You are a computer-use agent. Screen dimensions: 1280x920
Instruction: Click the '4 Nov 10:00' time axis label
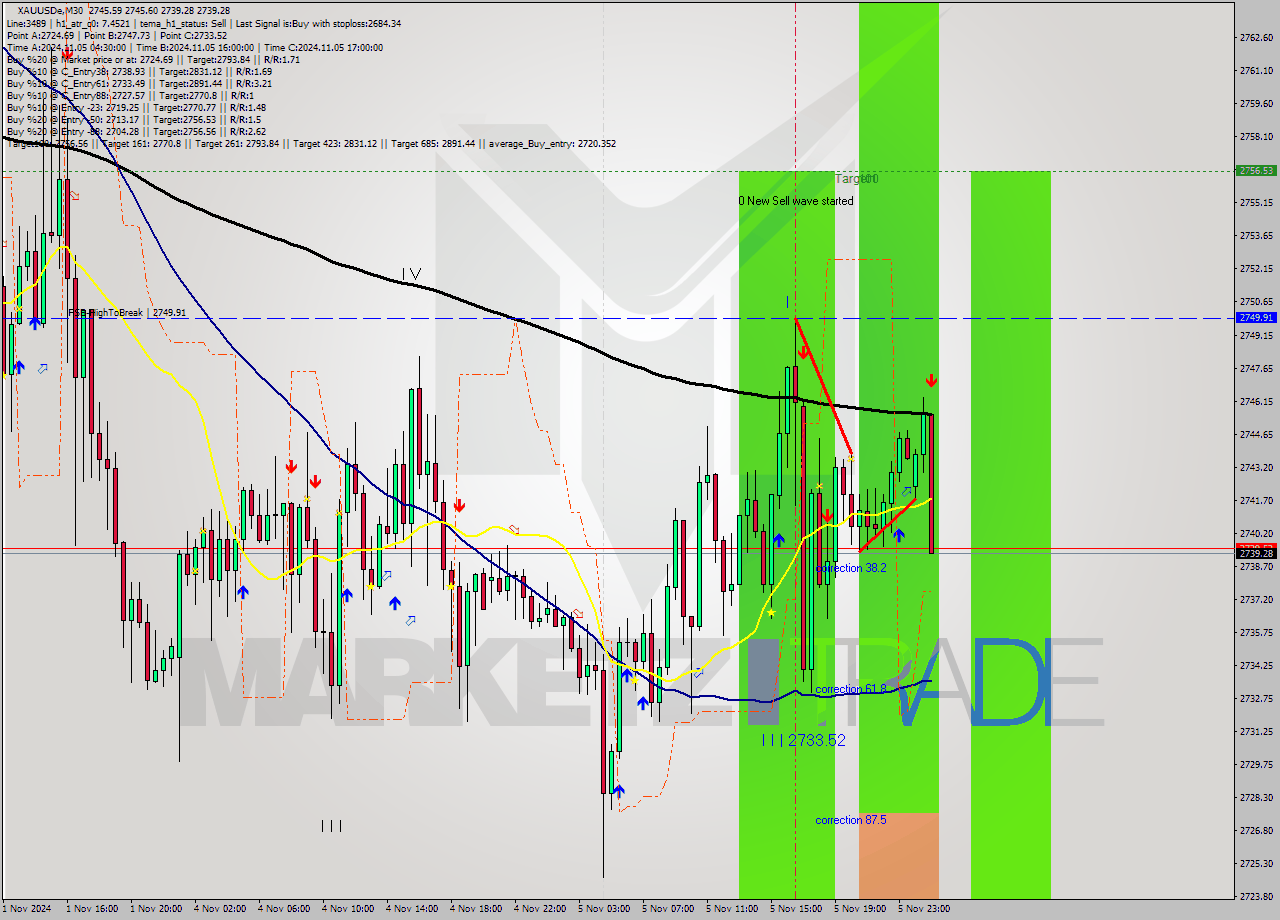[347, 909]
